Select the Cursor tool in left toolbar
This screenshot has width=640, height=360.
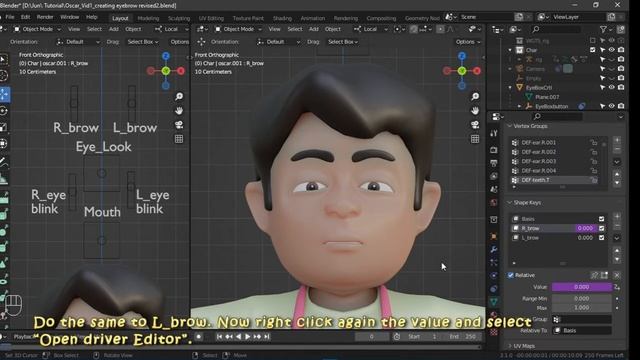4,76
